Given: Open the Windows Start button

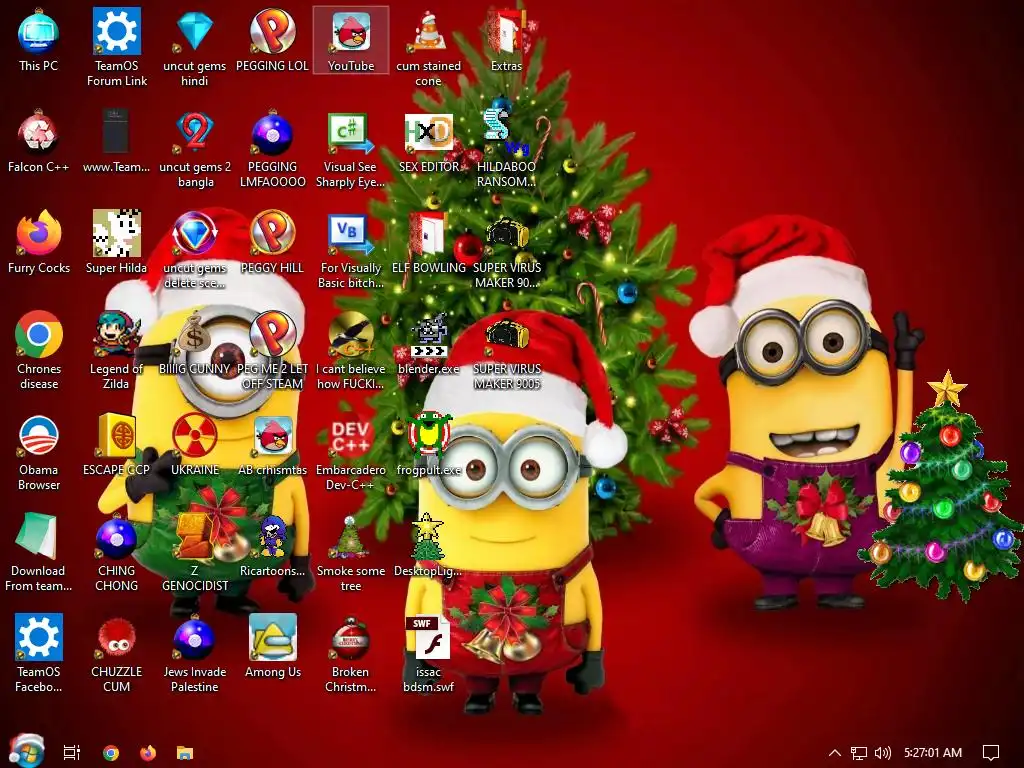Looking at the screenshot, I should 27,751.
